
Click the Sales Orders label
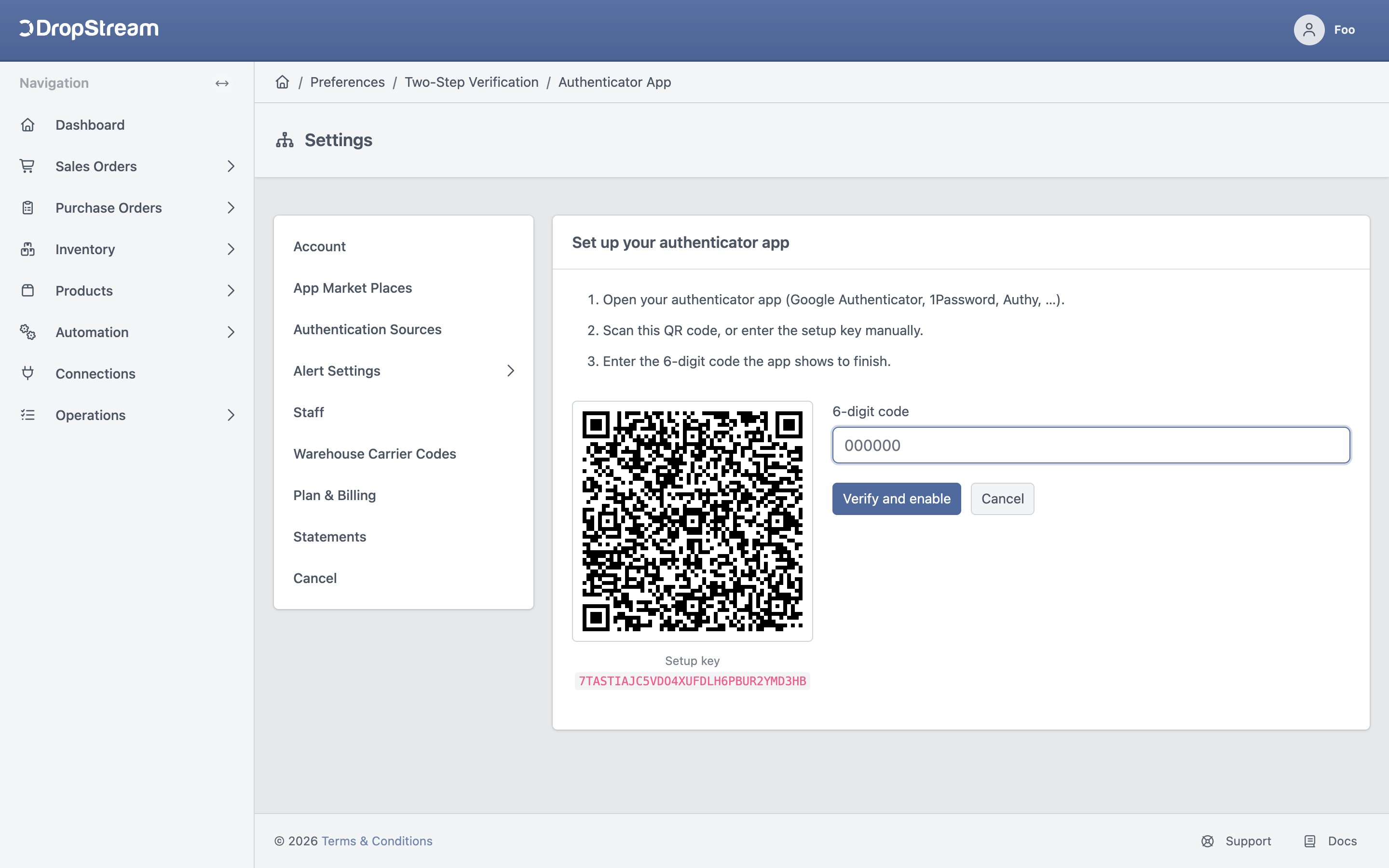pyautogui.click(x=96, y=166)
